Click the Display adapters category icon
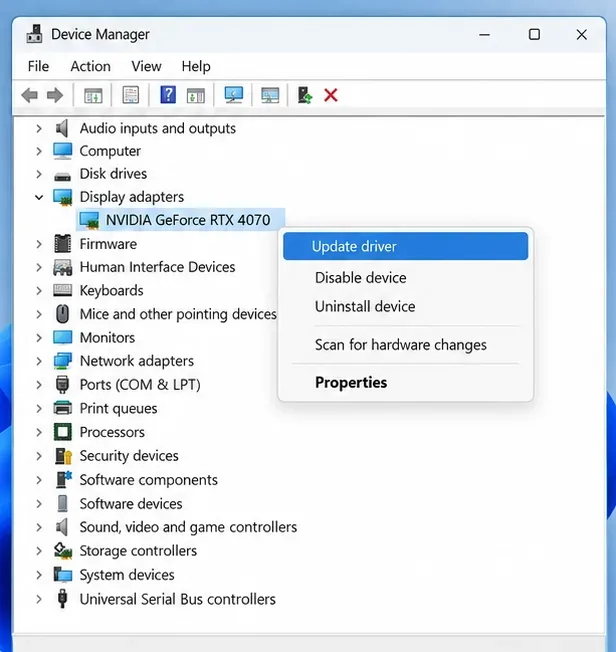The image size is (616, 652). pos(63,197)
